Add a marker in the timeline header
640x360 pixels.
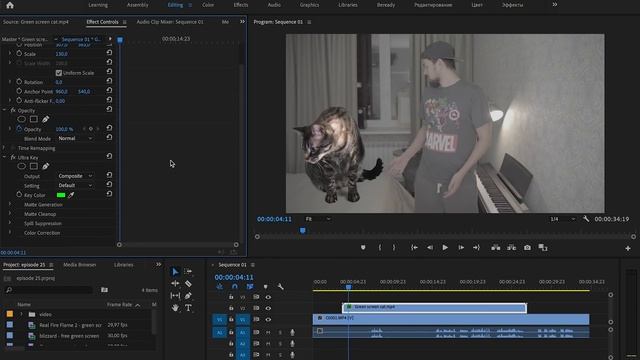click(x=266, y=287)
